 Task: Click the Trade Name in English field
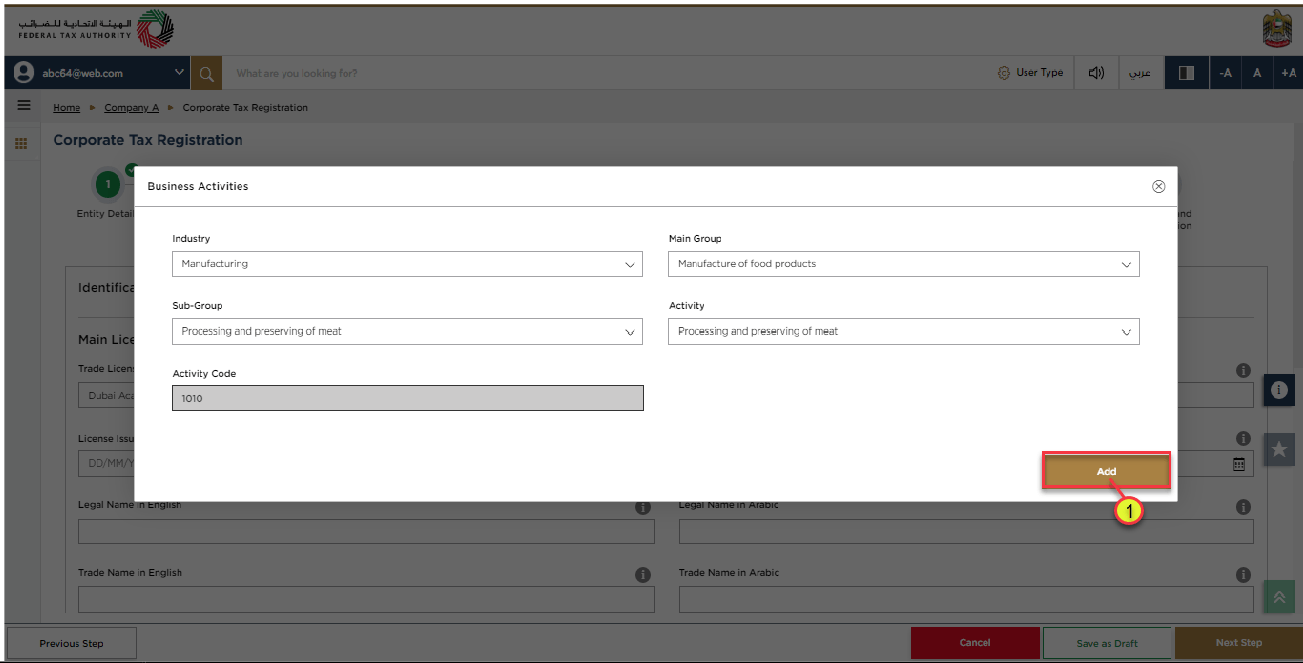tap(366, 599)
